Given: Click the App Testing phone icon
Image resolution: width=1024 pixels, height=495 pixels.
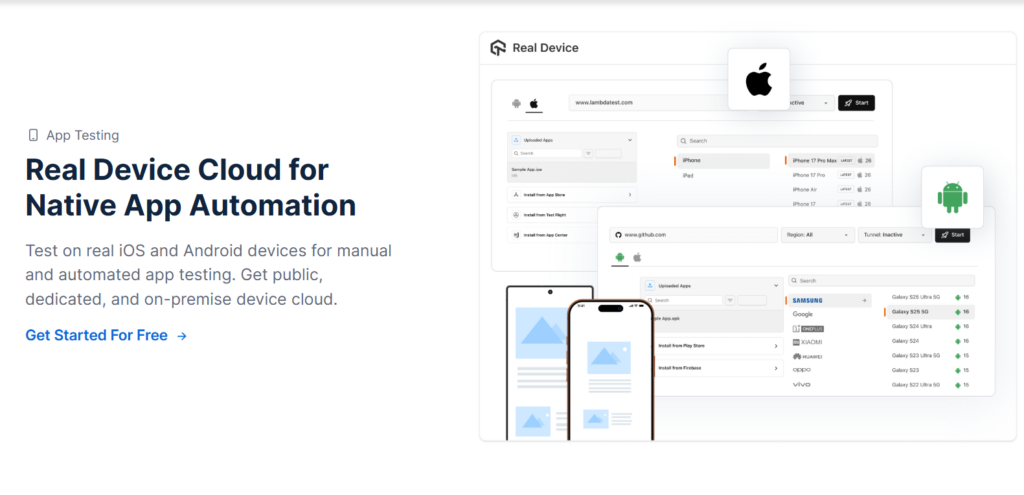Looking at the screenshot, I should 33,135.
